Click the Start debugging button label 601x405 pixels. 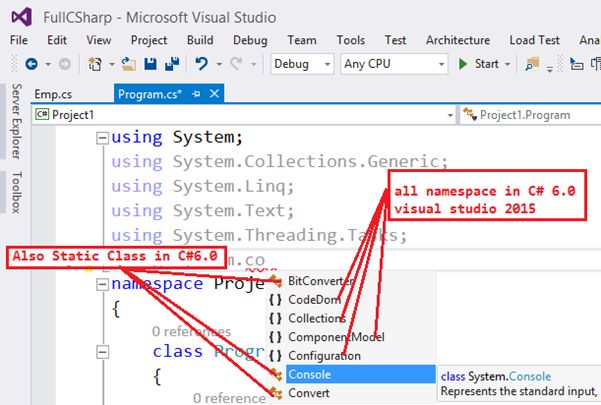pyautogui.click(x=486, y=64)
